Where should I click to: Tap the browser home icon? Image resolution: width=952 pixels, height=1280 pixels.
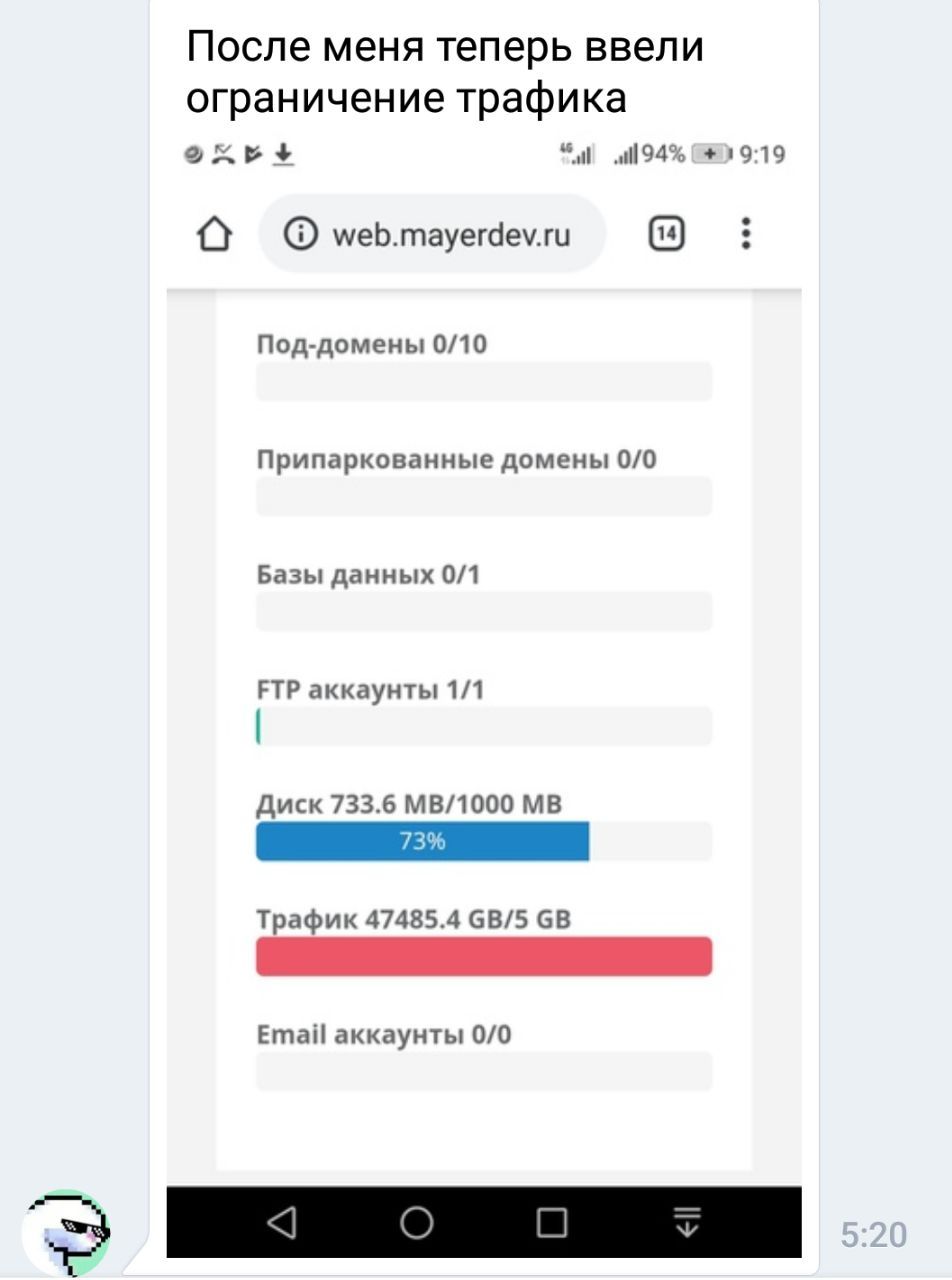point(213,235)
